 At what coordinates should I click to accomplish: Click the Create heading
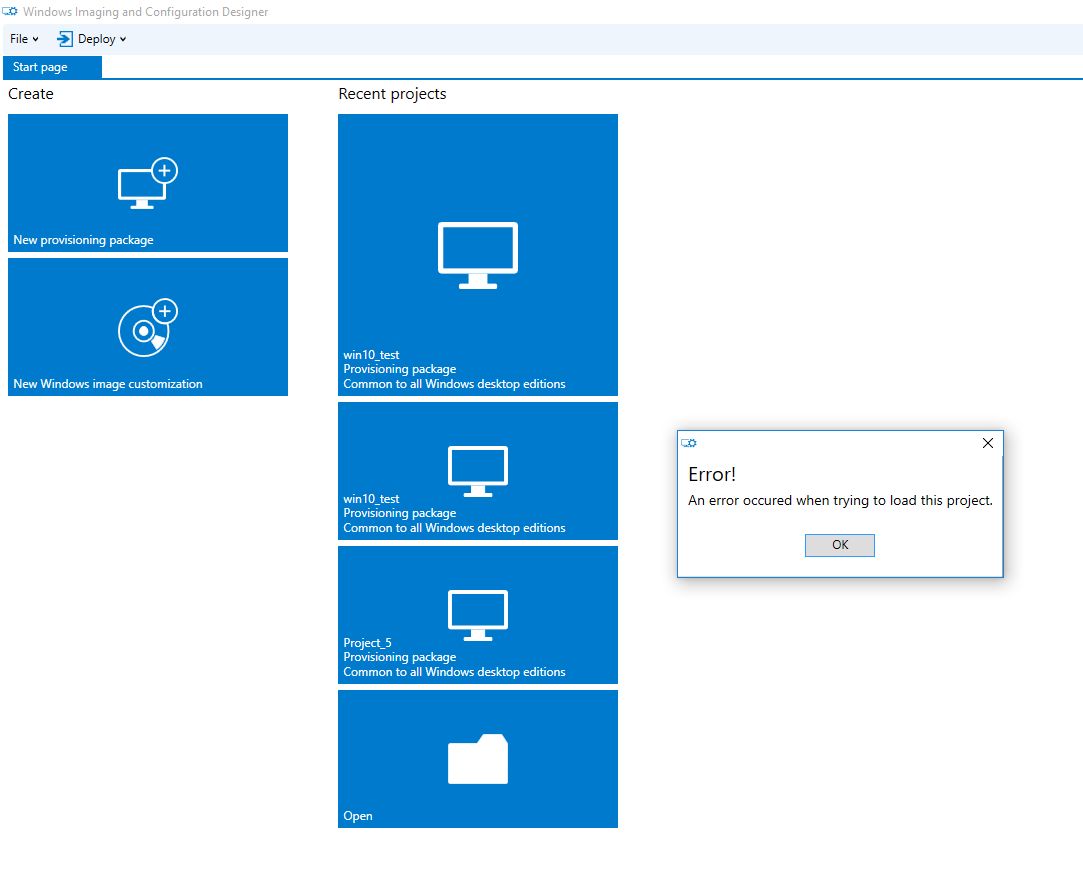tap(30, 94)
